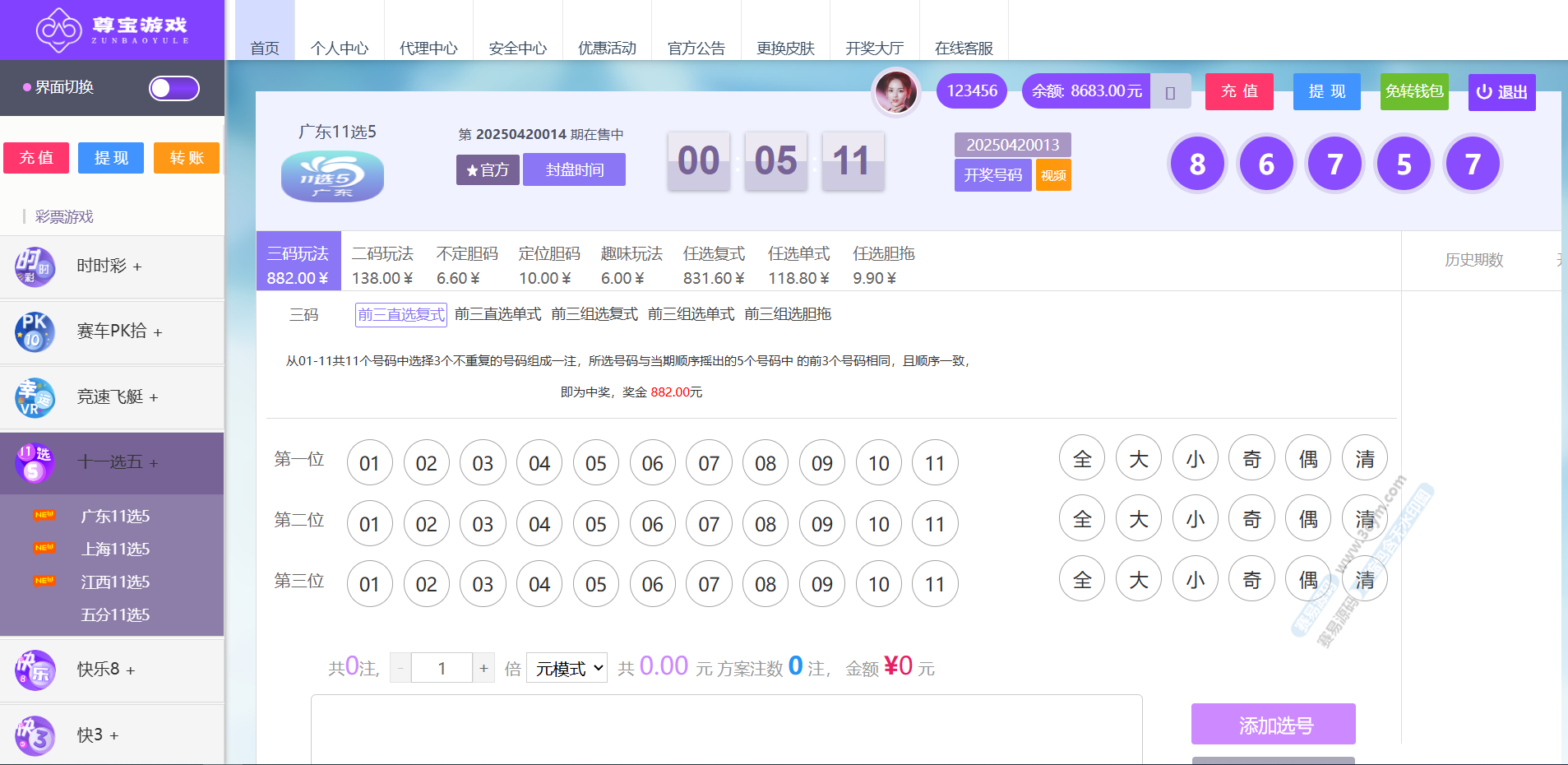Click the 添加选号 button
The width and height of the screenshot is (1568, 765).
1273,725
